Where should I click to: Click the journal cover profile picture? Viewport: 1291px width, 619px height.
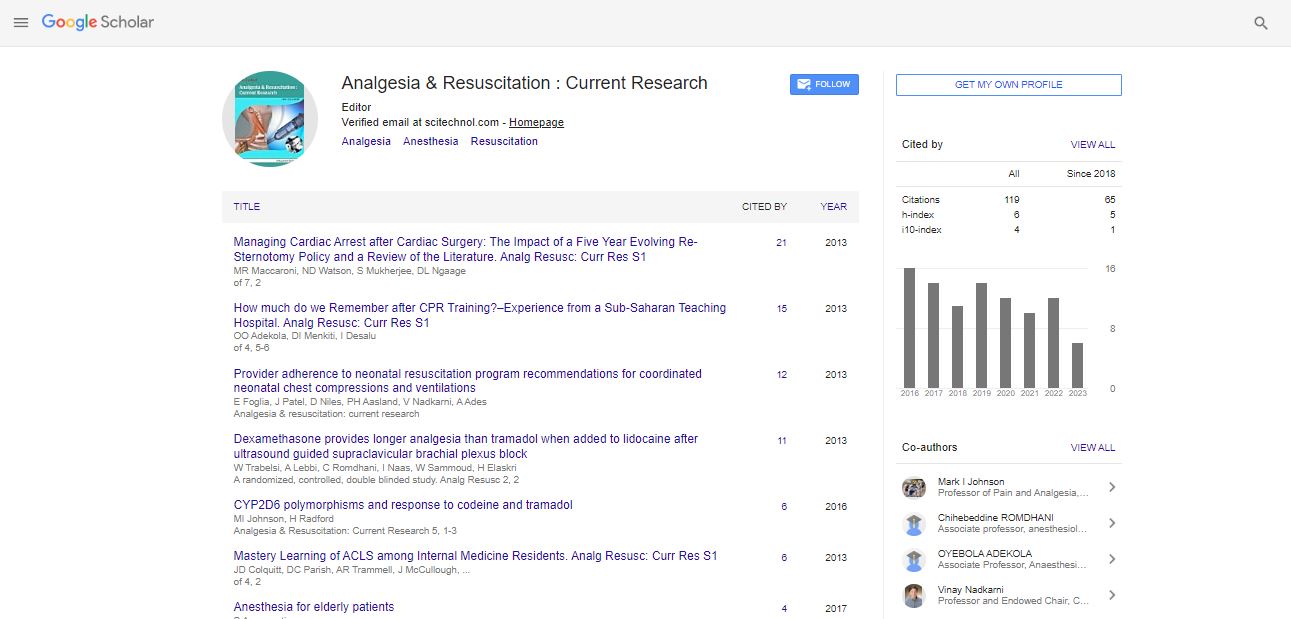[270, 119]
